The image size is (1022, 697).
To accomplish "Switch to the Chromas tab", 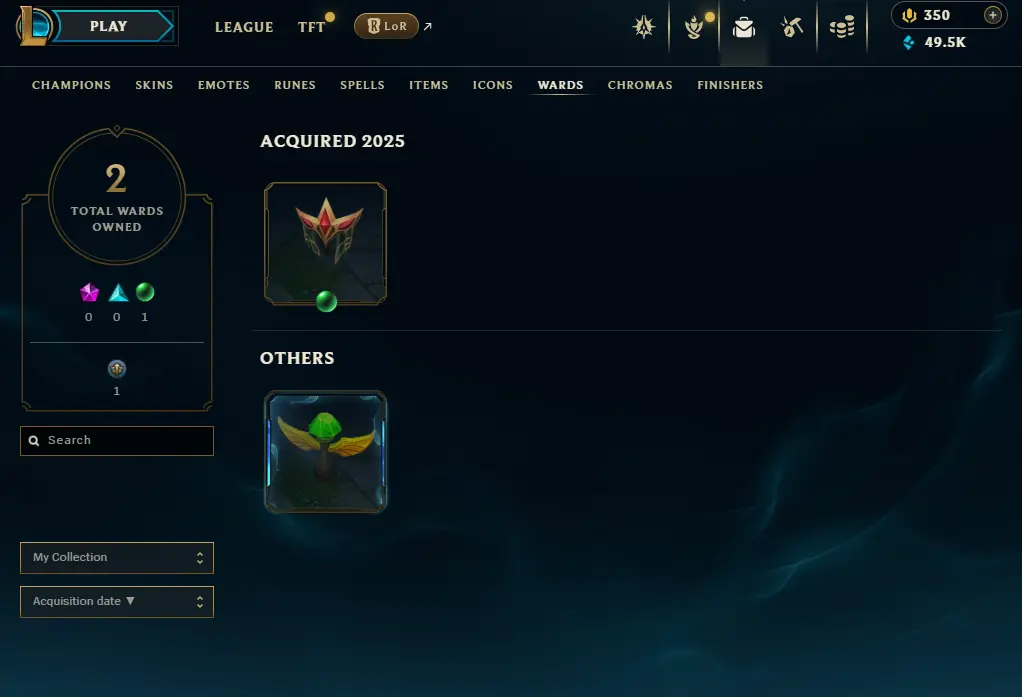I will click(640, 85).
